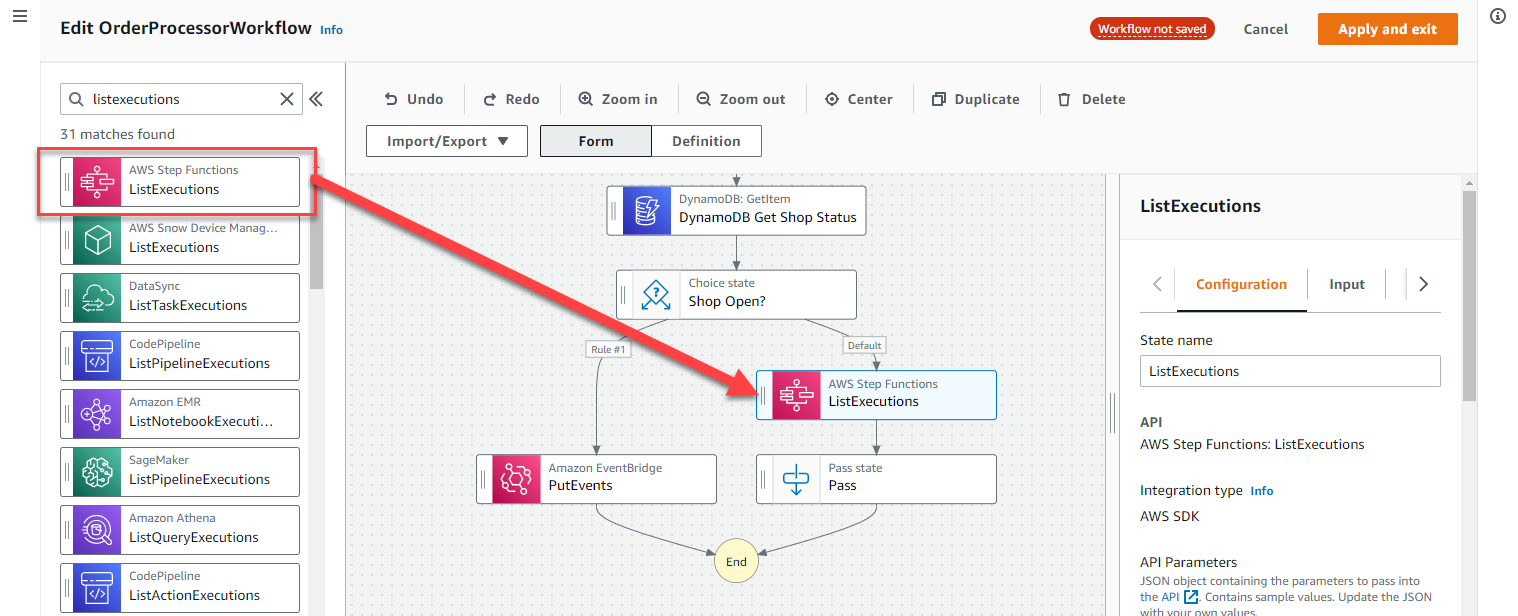
Task: Clear the listexecutions search text
Action: pyautogui.click(x=287, y=99)
